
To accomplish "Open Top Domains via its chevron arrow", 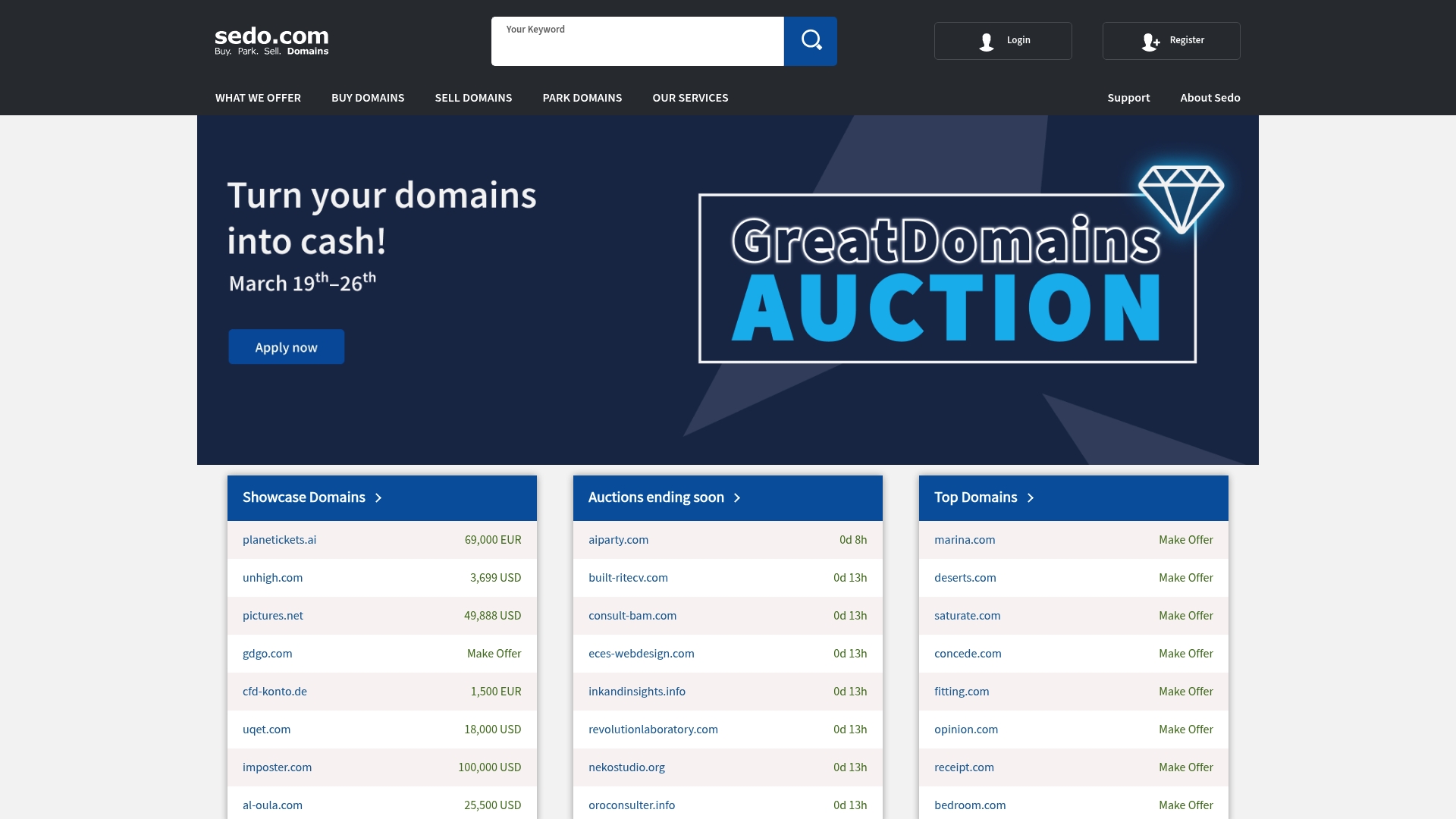I will coord(1030,498).
